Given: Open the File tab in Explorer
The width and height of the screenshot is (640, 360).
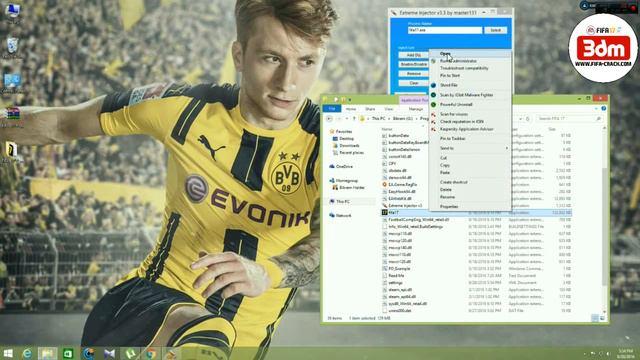Looking at the screenshot, I should coord(332,109).
